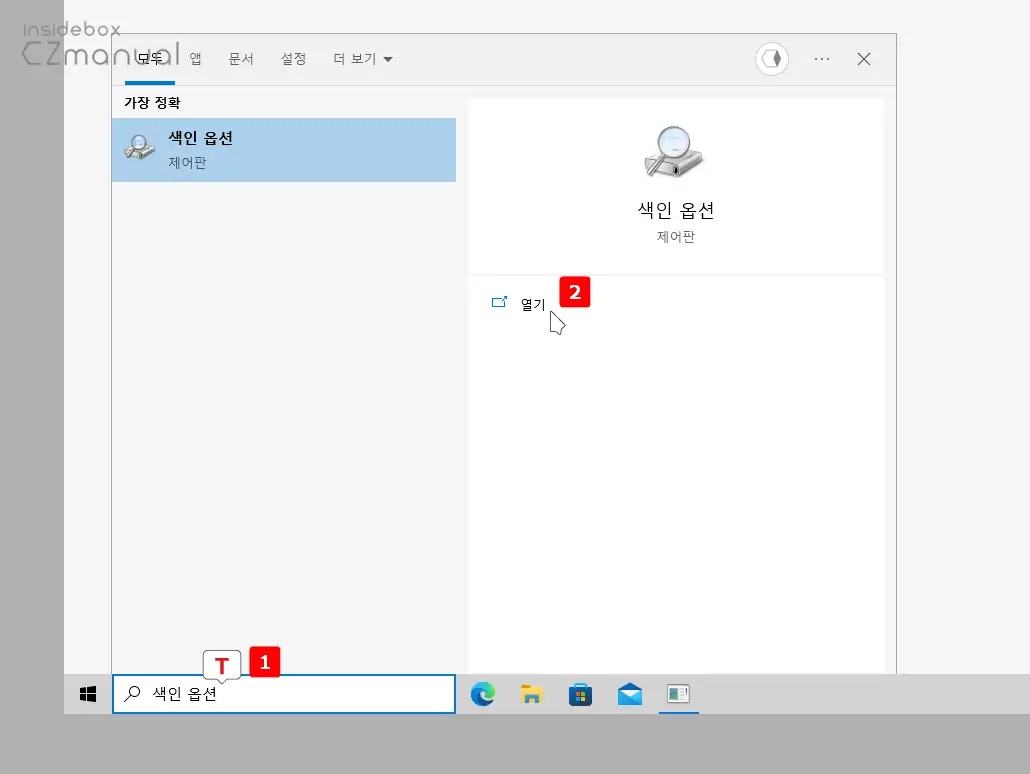Select the 설정 tab

[293, 59]
